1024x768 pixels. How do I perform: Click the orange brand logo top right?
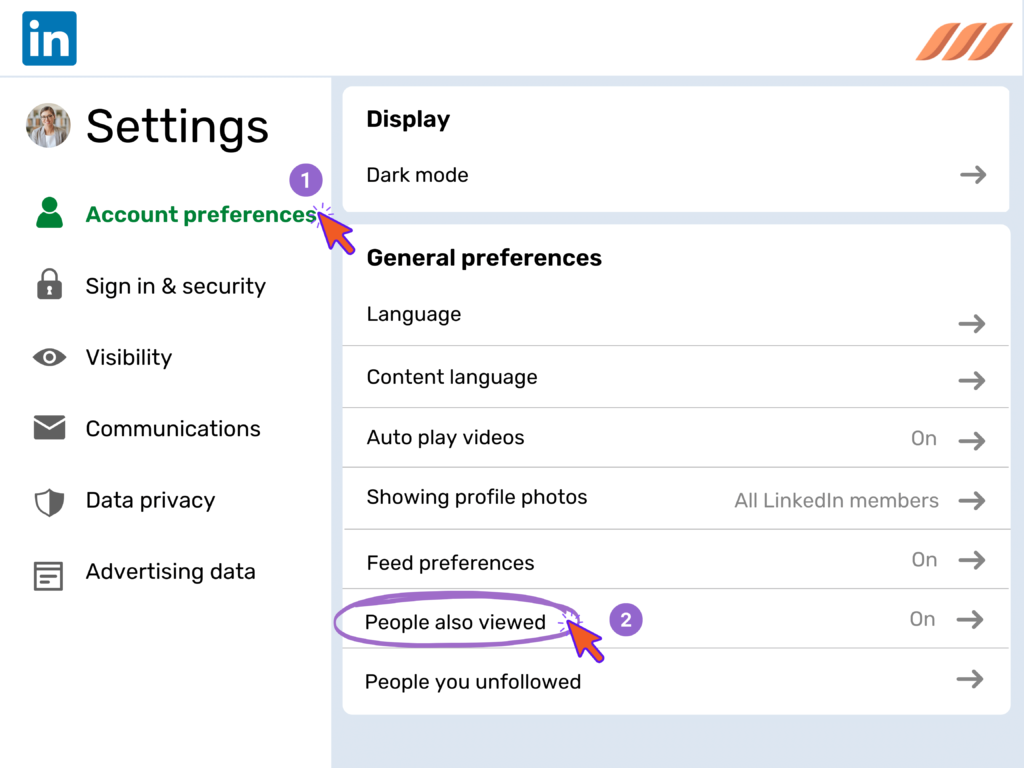click(962, 44)
